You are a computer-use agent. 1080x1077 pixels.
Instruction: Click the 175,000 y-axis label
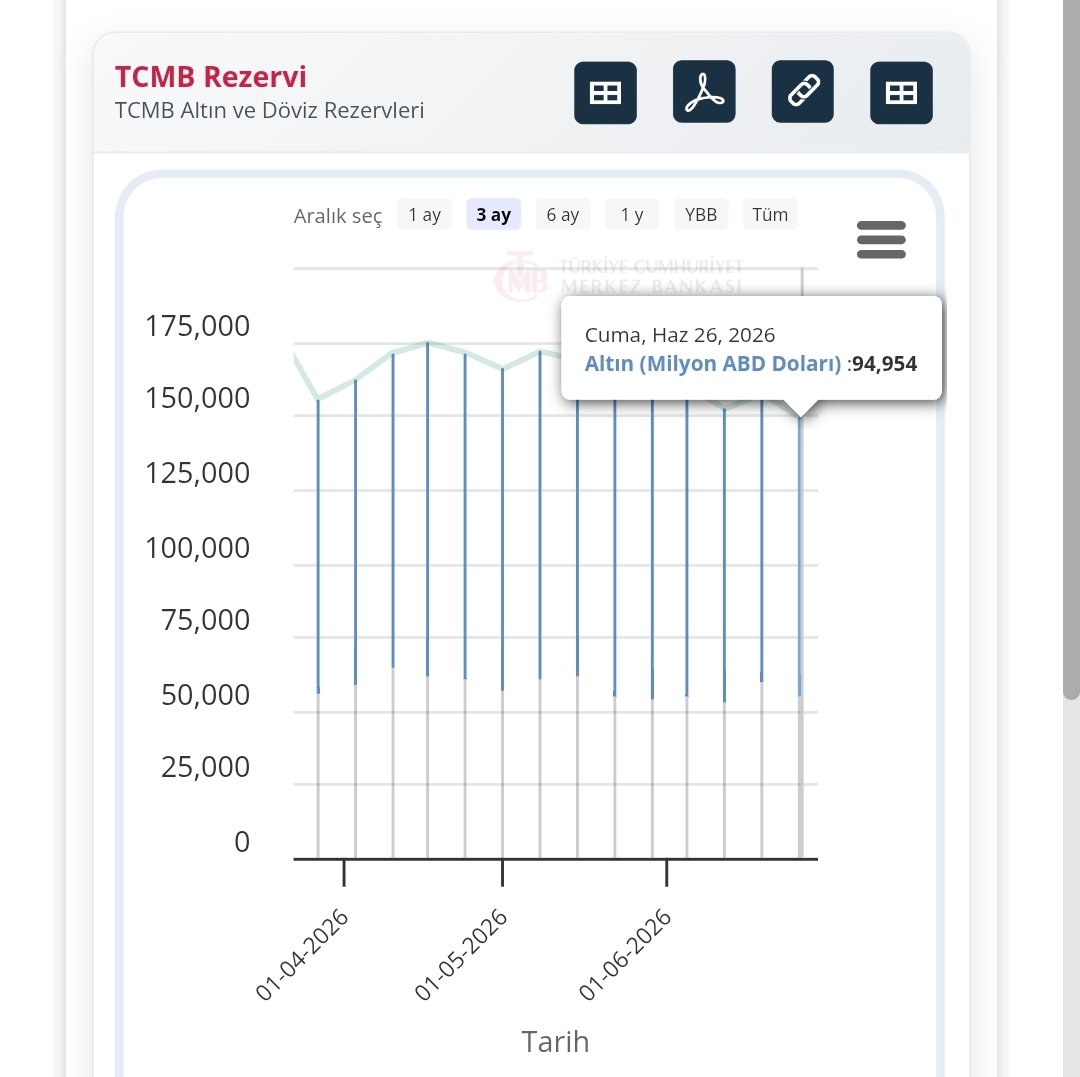pyautogui.click(x=197, y=326)
